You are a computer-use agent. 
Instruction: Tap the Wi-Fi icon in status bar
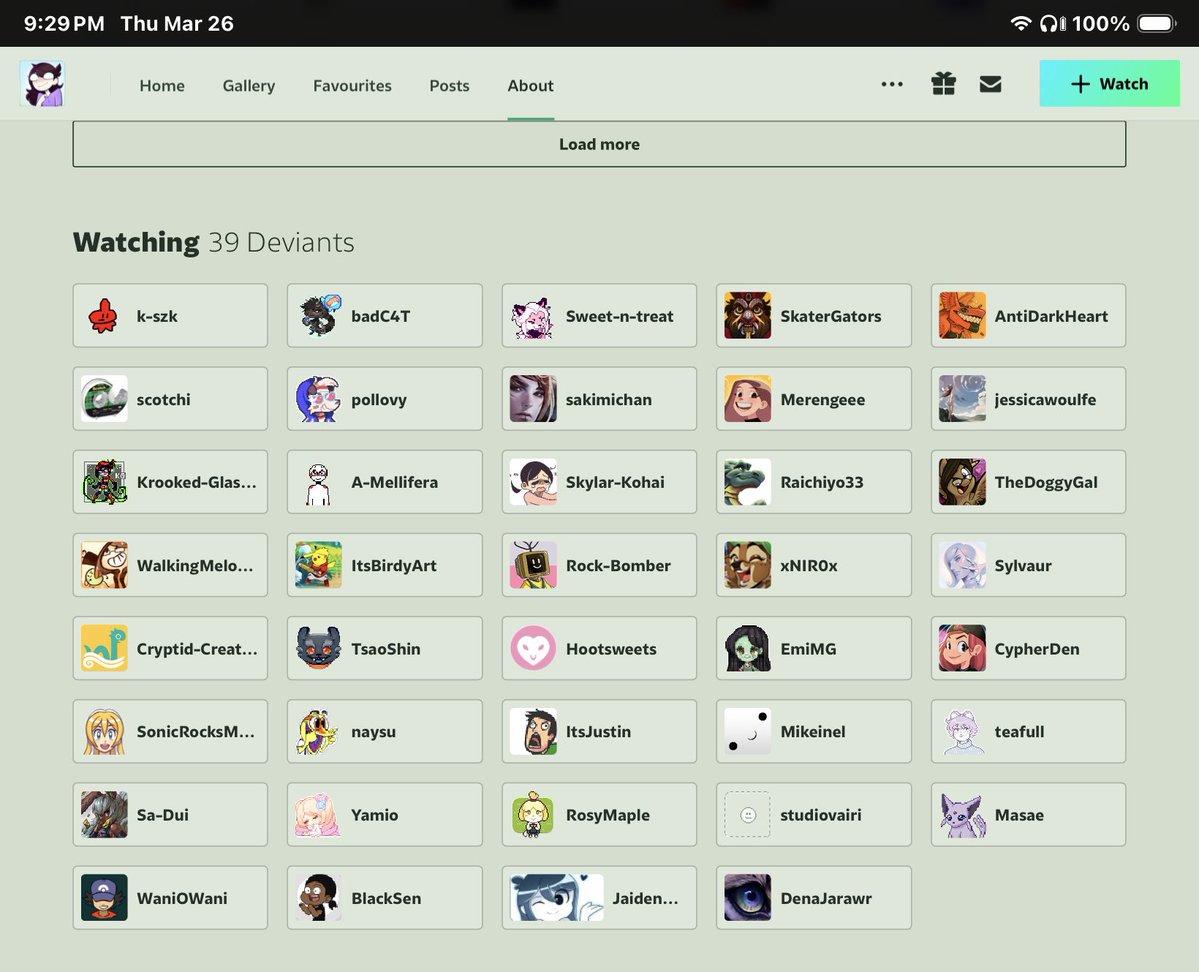coord(1020,23)
